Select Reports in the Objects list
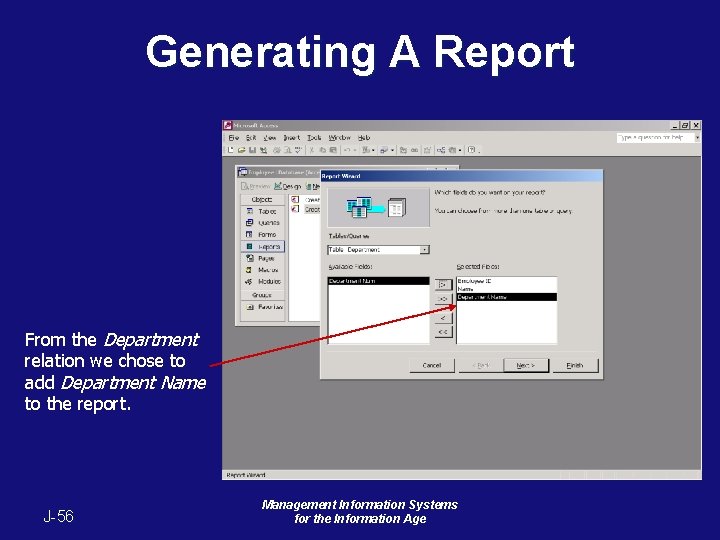 [263, 247]
